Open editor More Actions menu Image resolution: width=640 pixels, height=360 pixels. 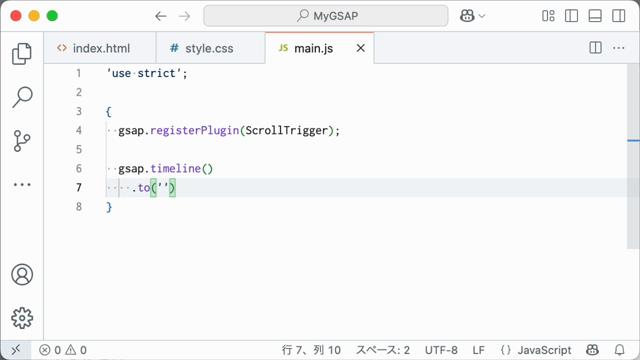coord(619,48)
